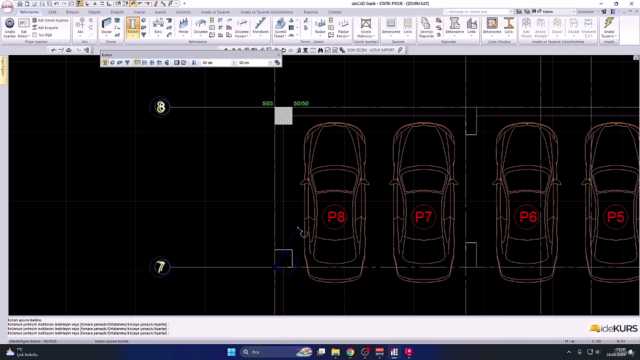Expand the Kolon tool dropdown arrow
Image resolution: width=640 pixels, height=360 pixels.
[x=133, y=37]
